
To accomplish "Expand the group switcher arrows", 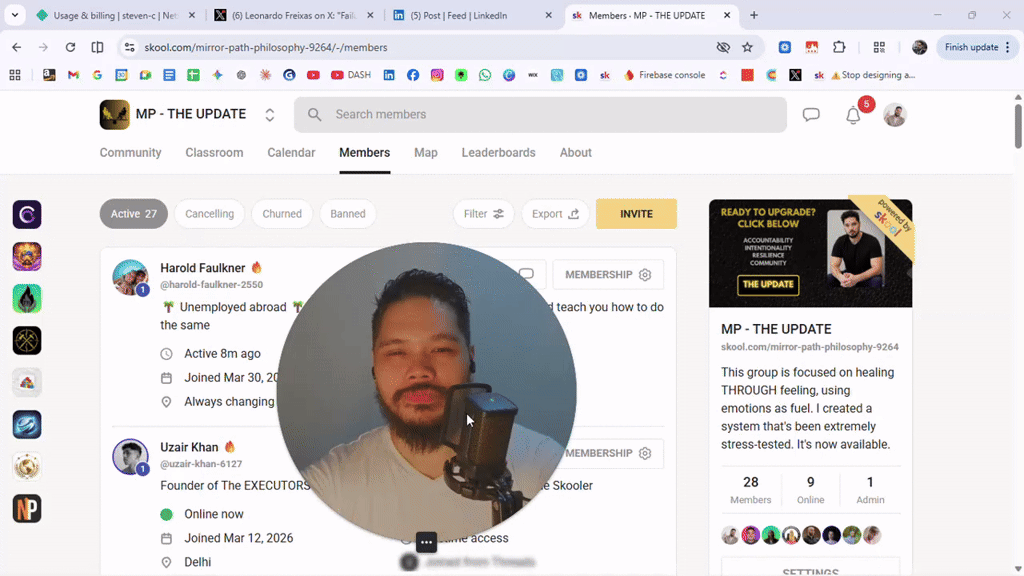I will coord(270,115).
